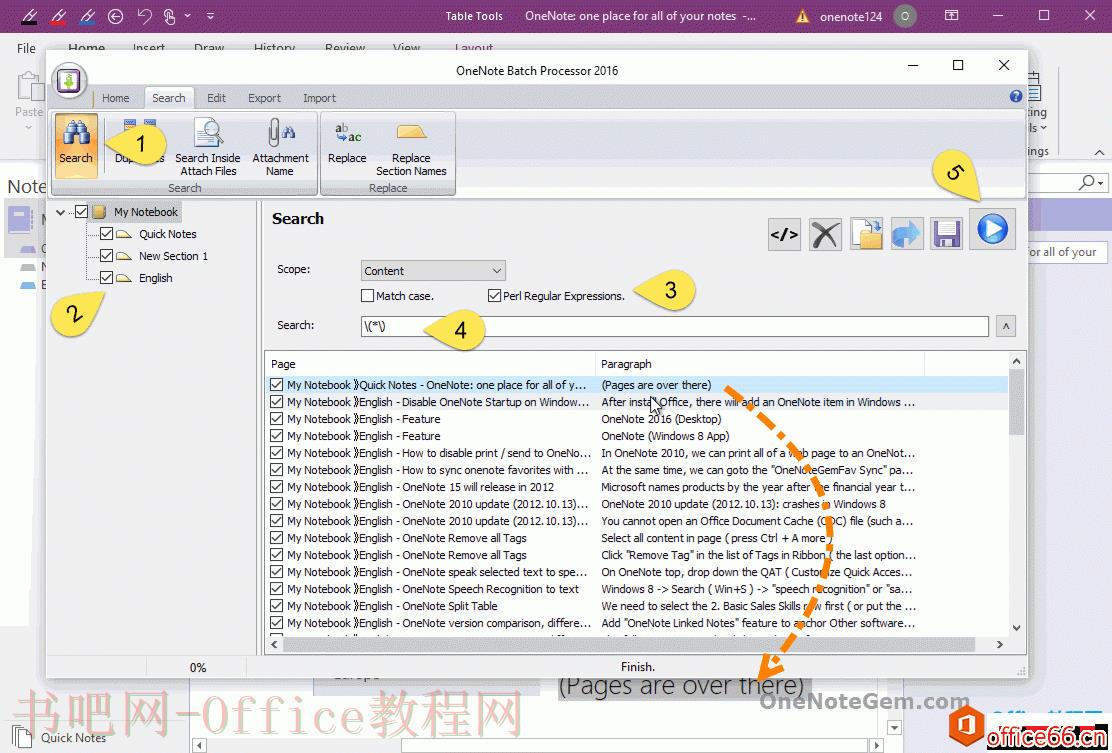The width and height of the screenshot is (1112, 753).
Task: Switch to the Edit tab
Action: [216, 98]
